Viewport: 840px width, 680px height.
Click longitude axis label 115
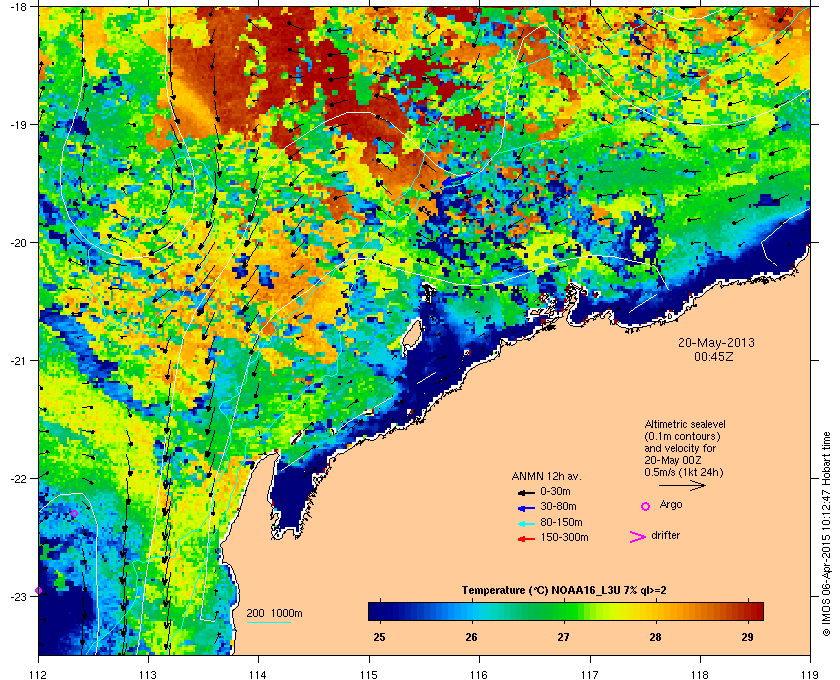tap(369, 675)
